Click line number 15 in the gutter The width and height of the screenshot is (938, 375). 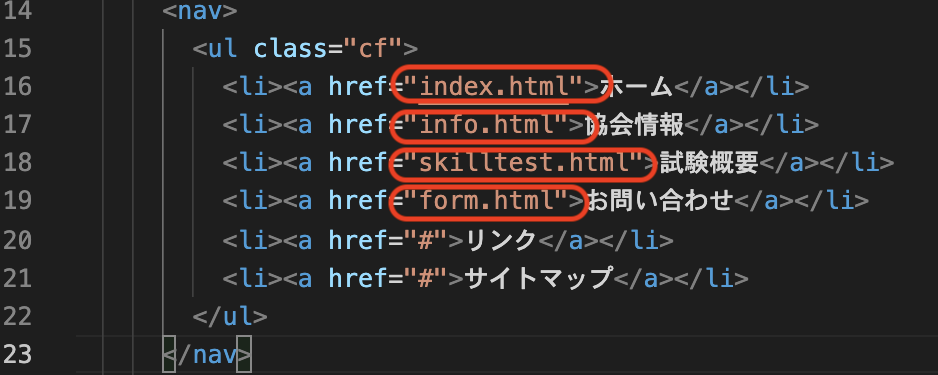point(16,49)
